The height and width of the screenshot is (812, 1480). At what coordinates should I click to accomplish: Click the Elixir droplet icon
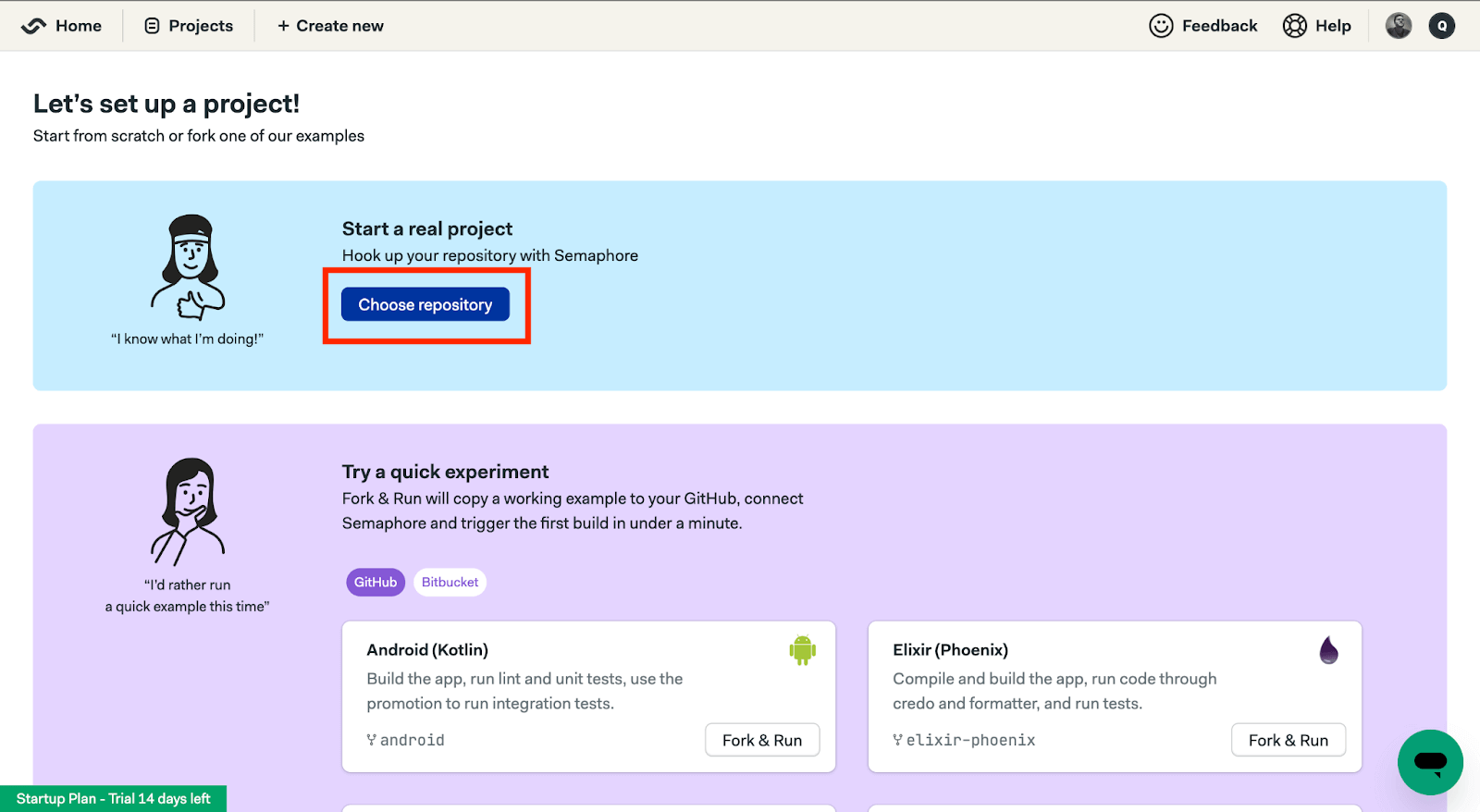point(1328,650)
